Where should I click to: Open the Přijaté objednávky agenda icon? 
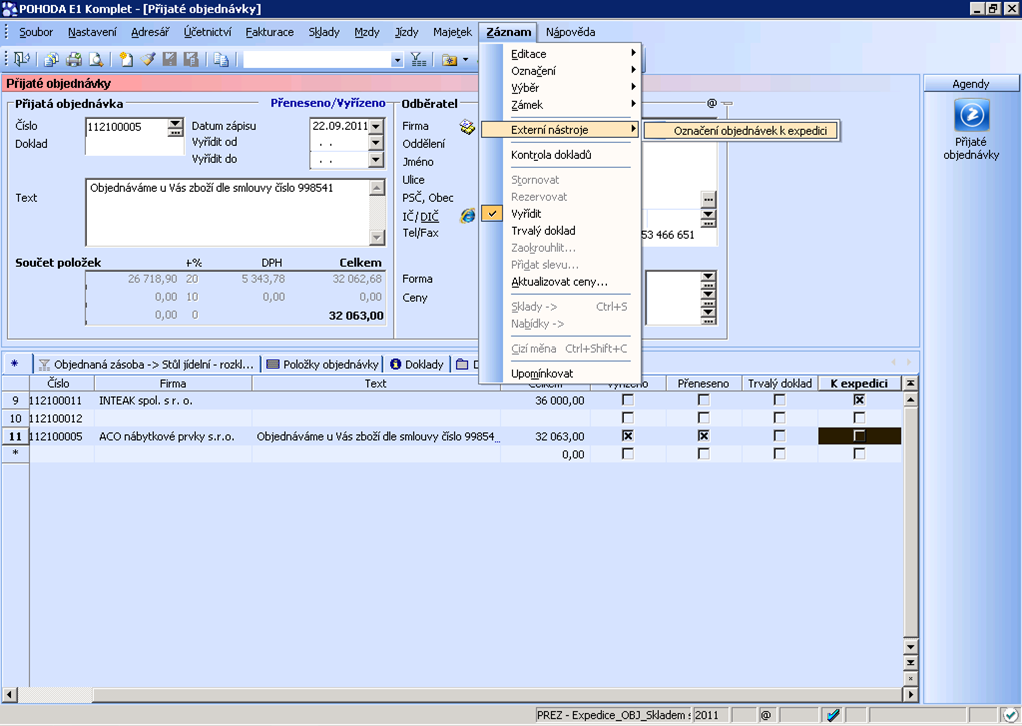point(971,115)
